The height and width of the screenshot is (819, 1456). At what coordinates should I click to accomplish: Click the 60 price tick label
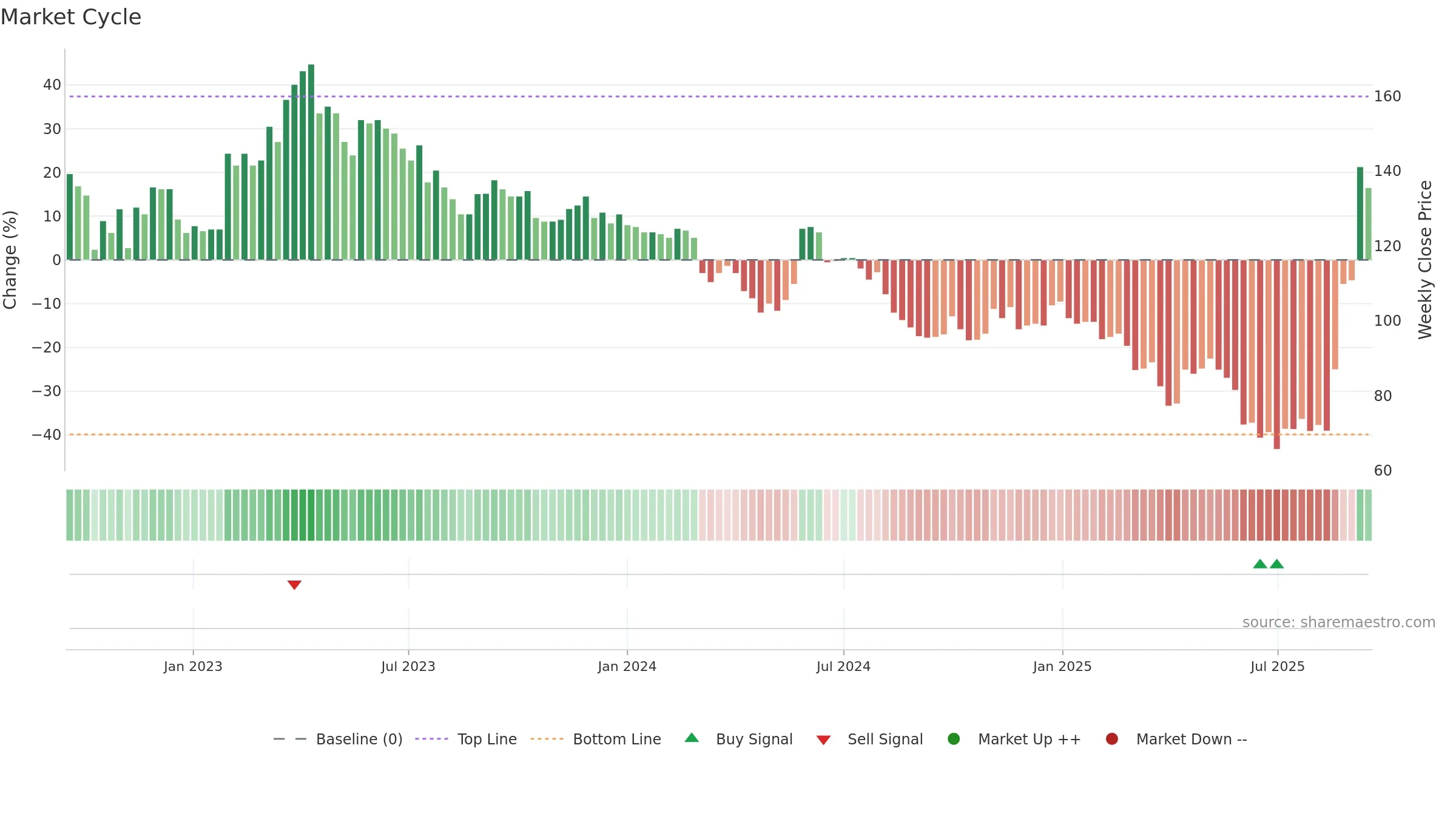coord(1383,471)
